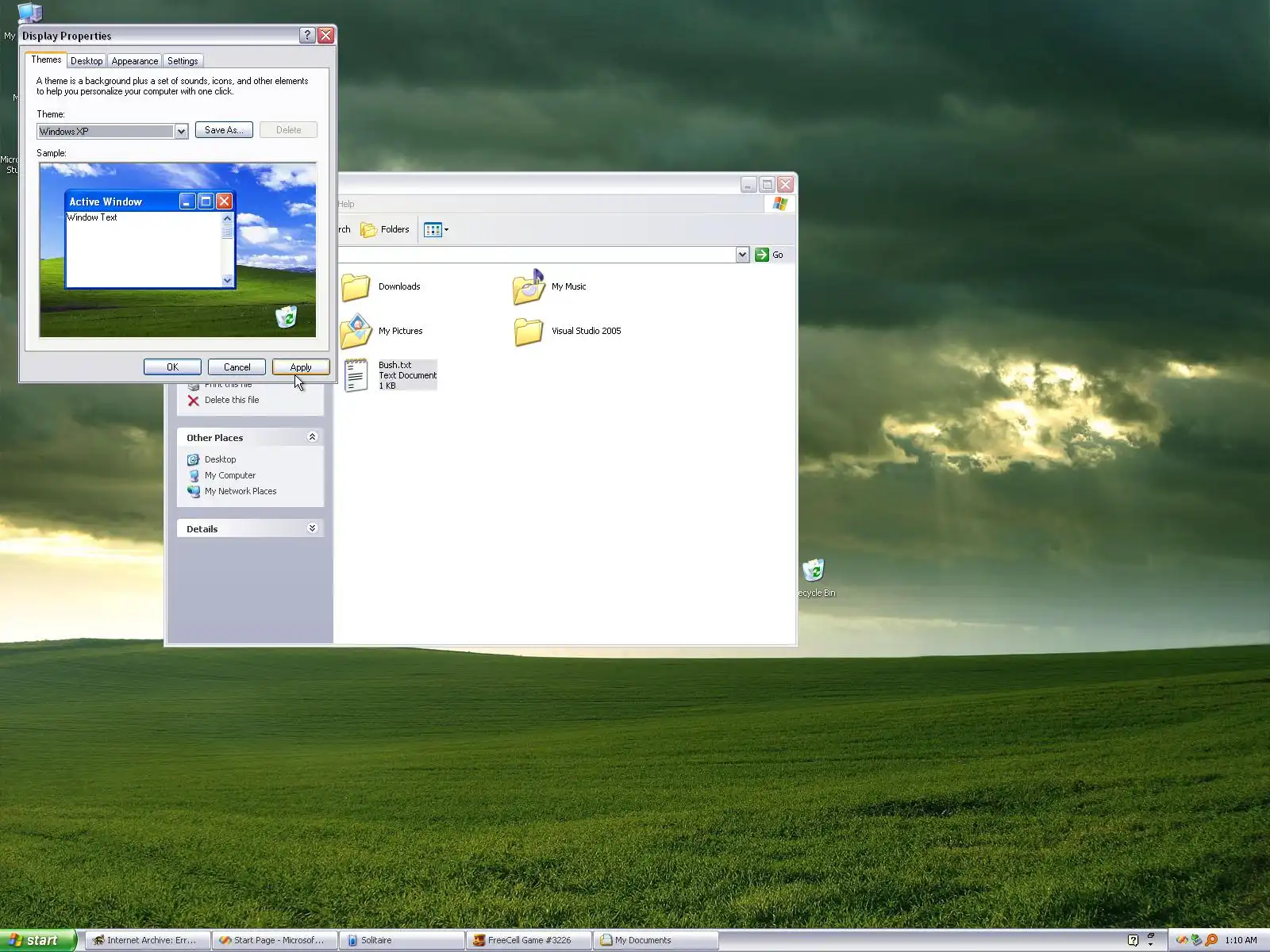Click the colorful round tray icon
The height and width of the screenshot is (952, 1270).
[x=1182, y=940]
